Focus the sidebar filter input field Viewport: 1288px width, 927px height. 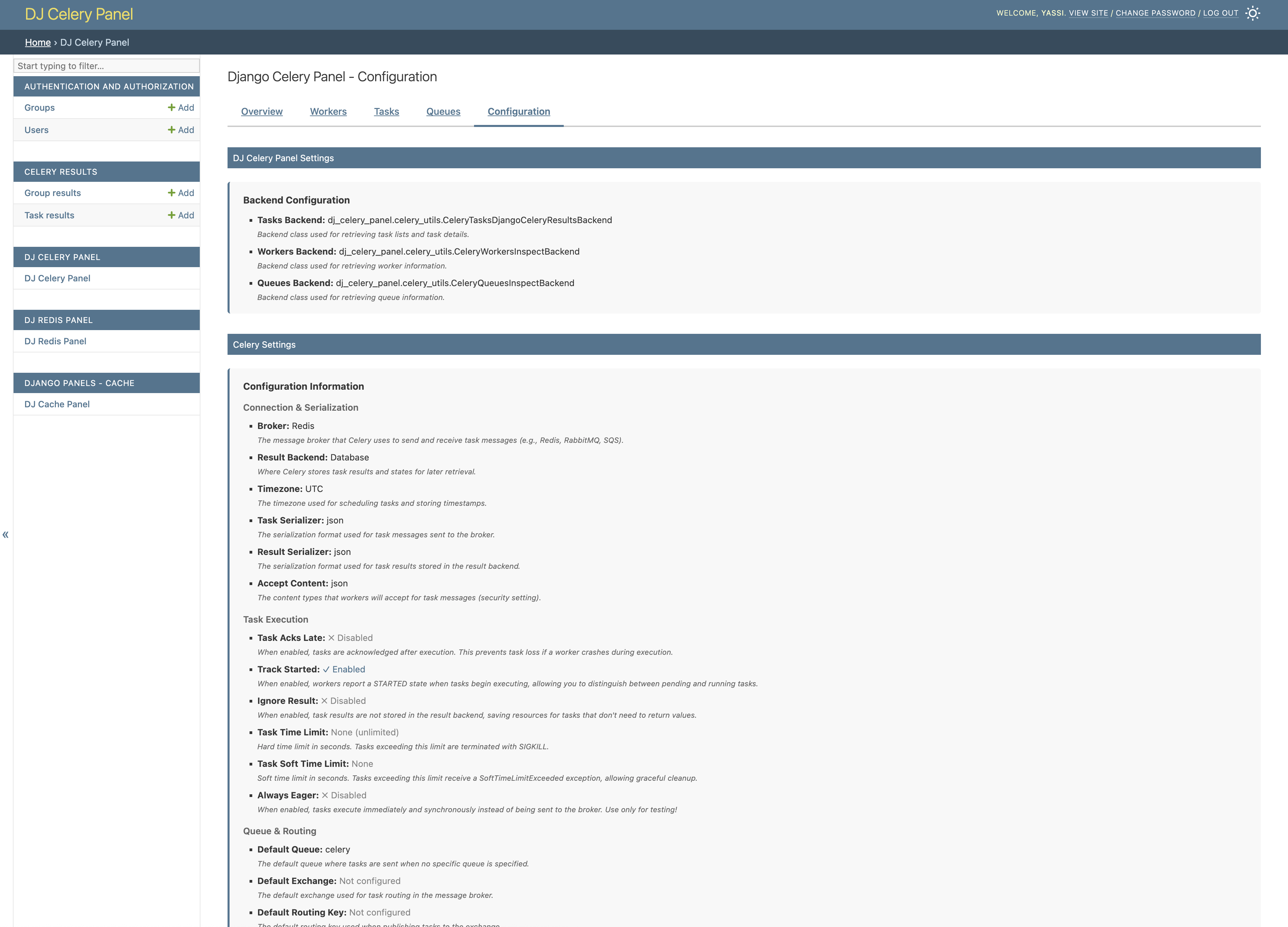106,66
